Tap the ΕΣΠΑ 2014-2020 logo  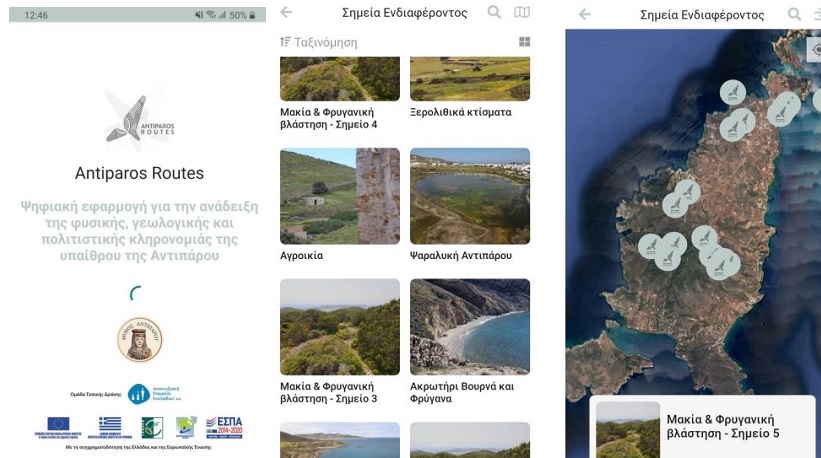[224, 427]
